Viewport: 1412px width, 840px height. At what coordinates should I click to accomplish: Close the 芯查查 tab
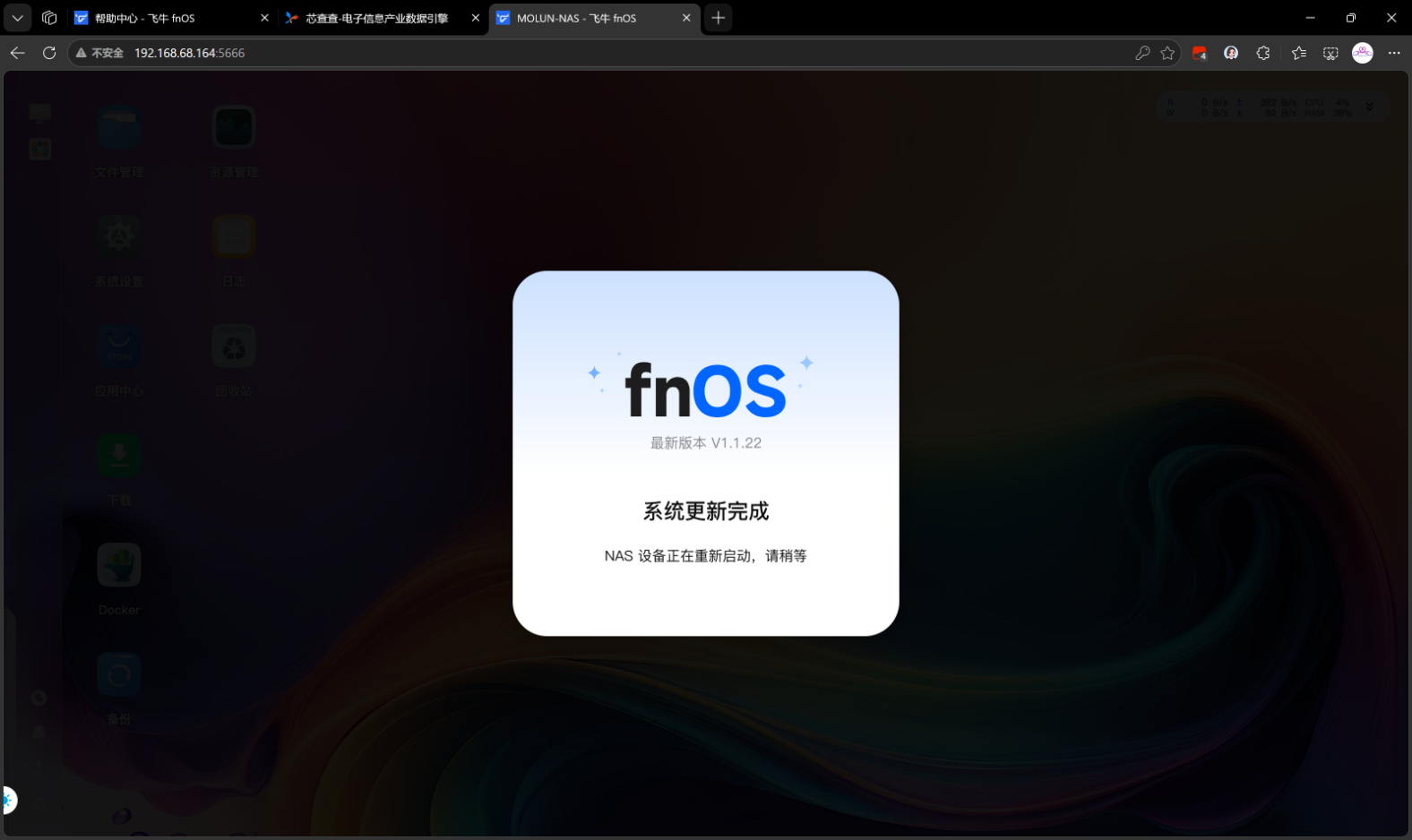tap(476, 18)
